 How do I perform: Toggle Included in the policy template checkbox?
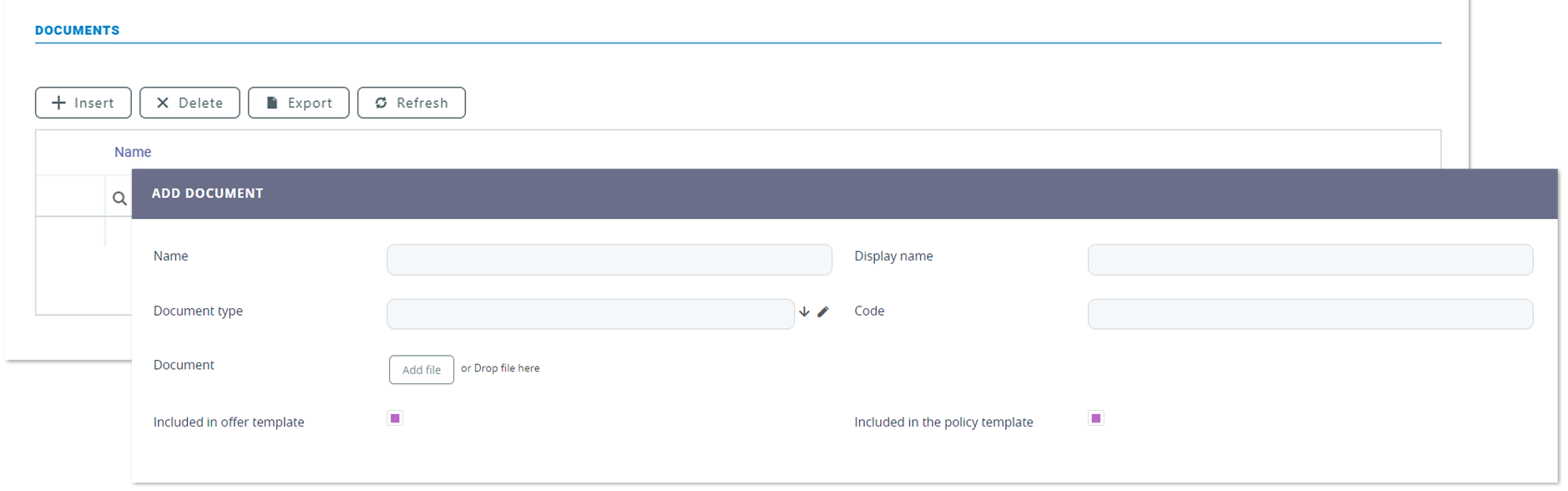(x=1095, y=418)
